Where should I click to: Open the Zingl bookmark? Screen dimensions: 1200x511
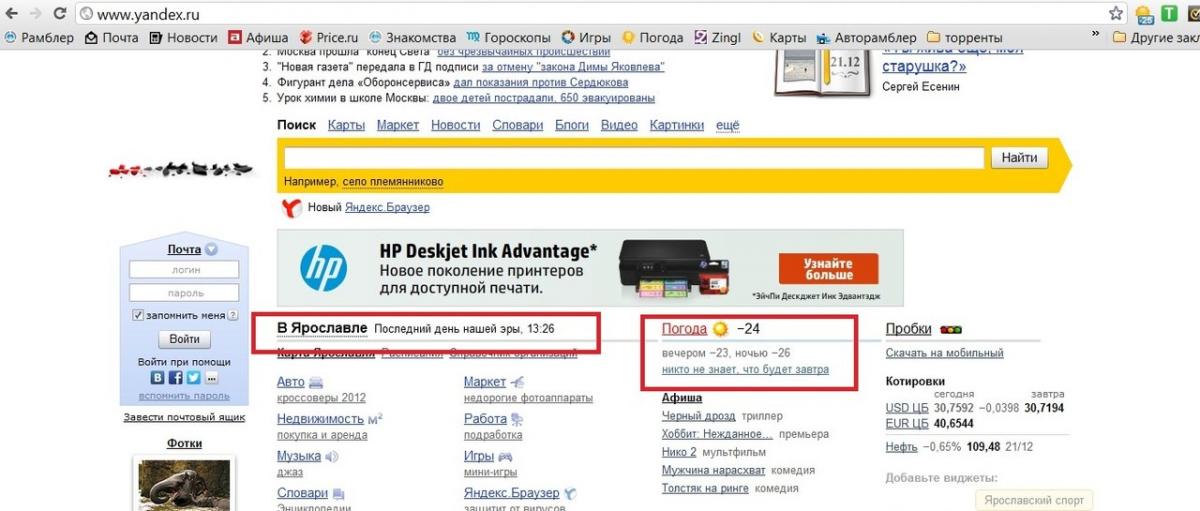tap(719, 37)
